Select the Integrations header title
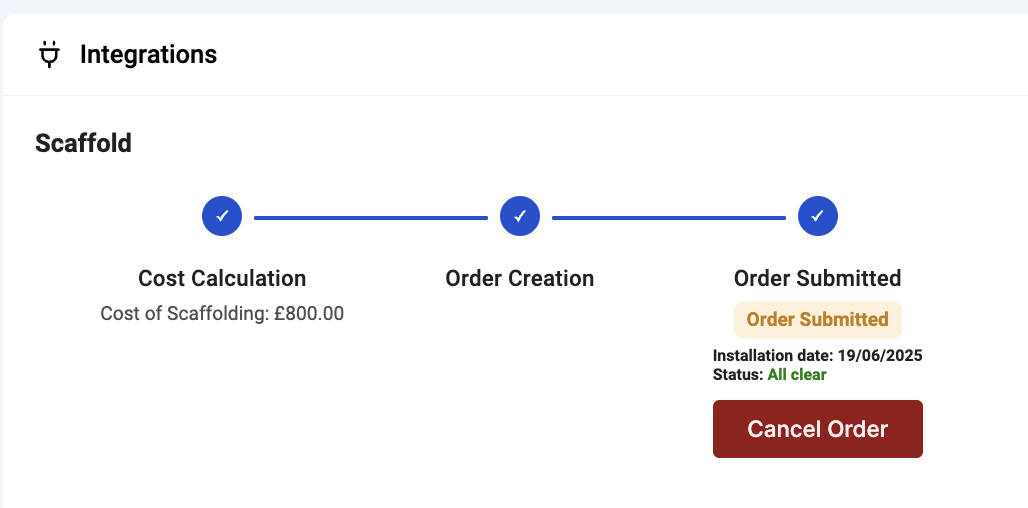The image size is (1028, 508). [148, 54]
